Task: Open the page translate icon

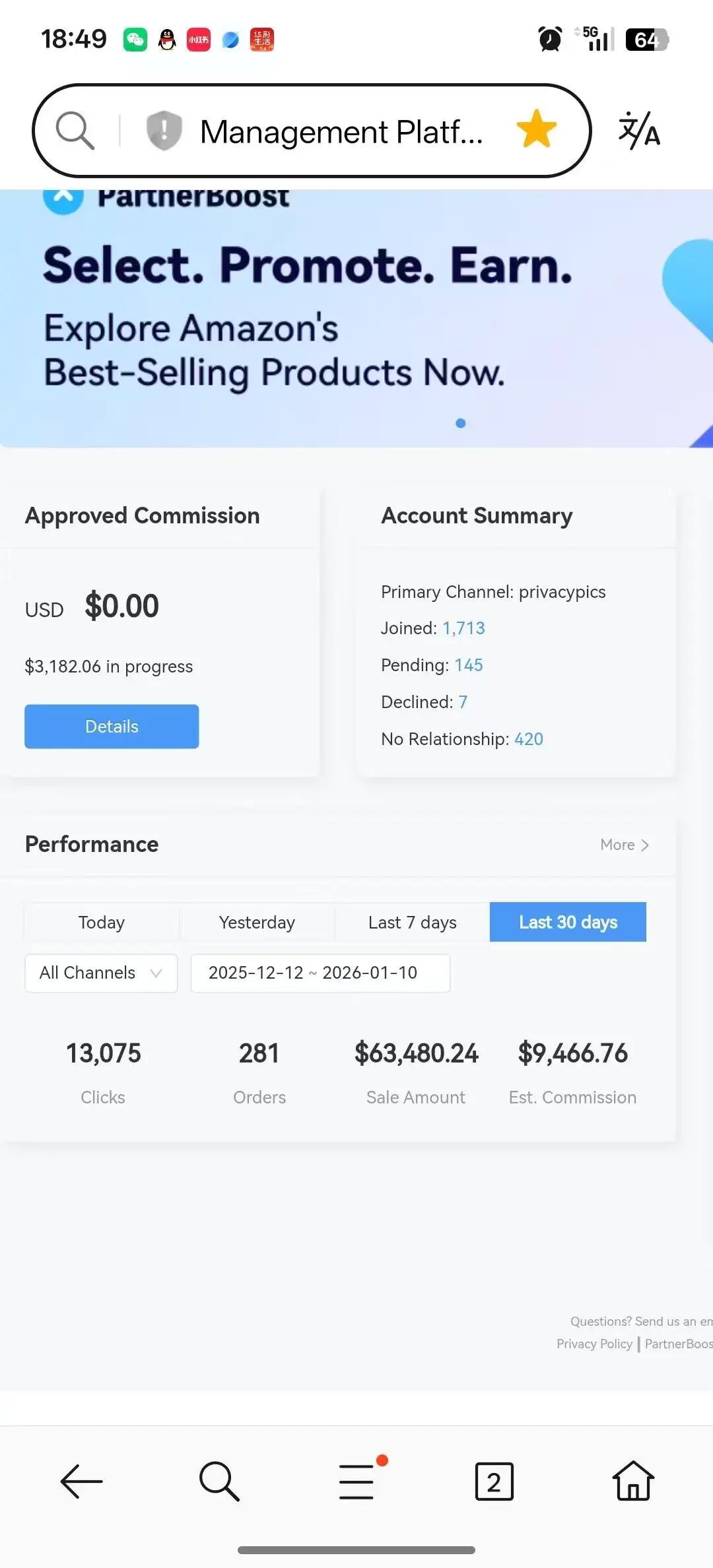Action: 639,130
